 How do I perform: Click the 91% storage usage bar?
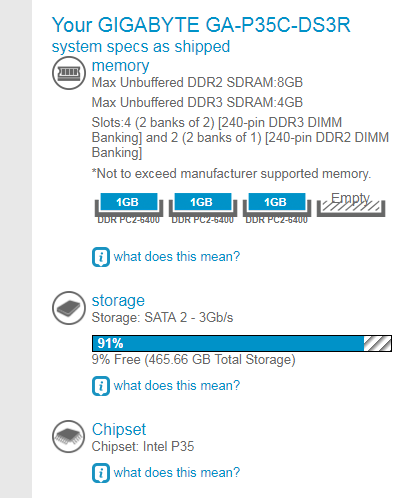pos(242,343)
